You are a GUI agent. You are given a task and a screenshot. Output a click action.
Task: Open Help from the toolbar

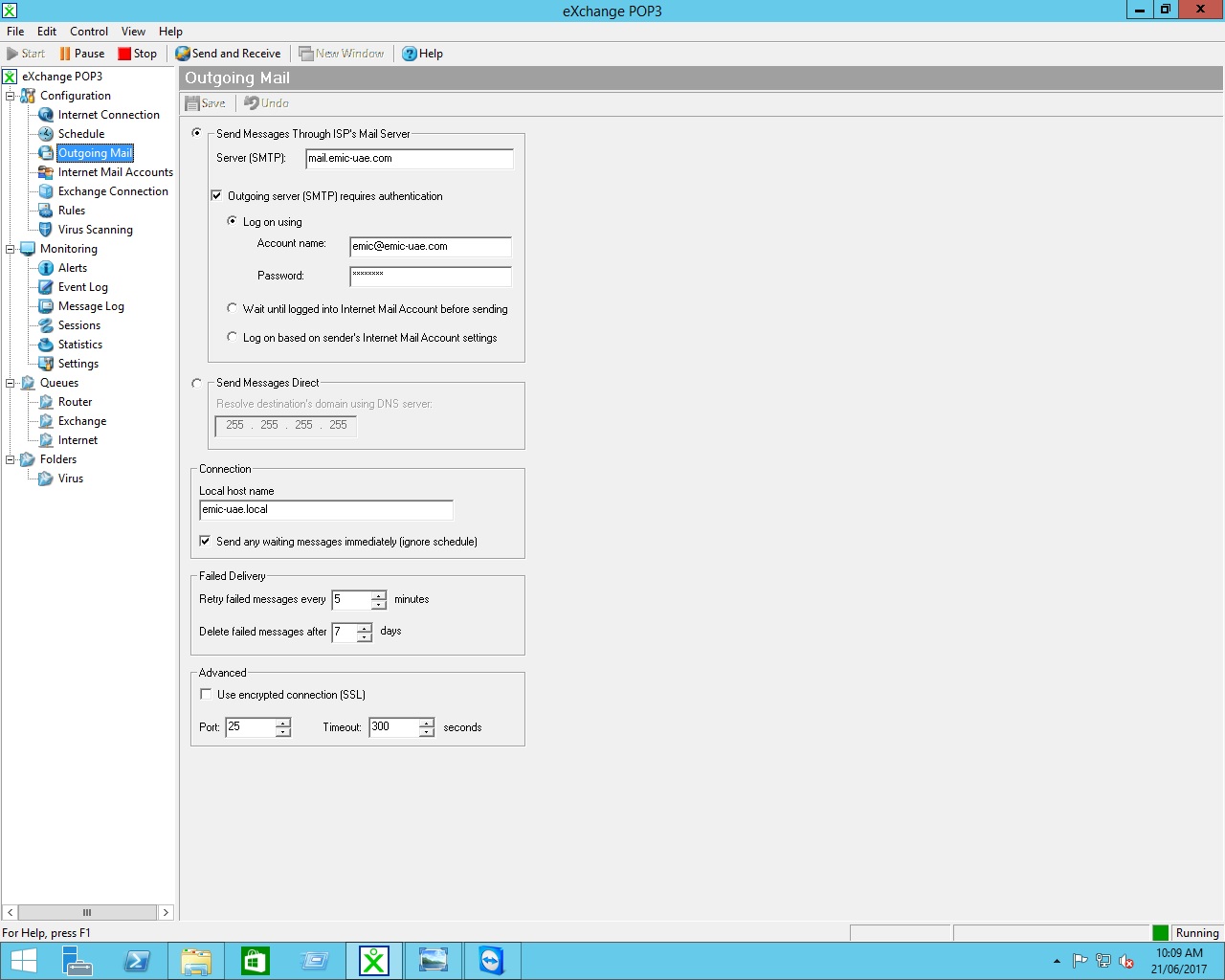(422, 54)
